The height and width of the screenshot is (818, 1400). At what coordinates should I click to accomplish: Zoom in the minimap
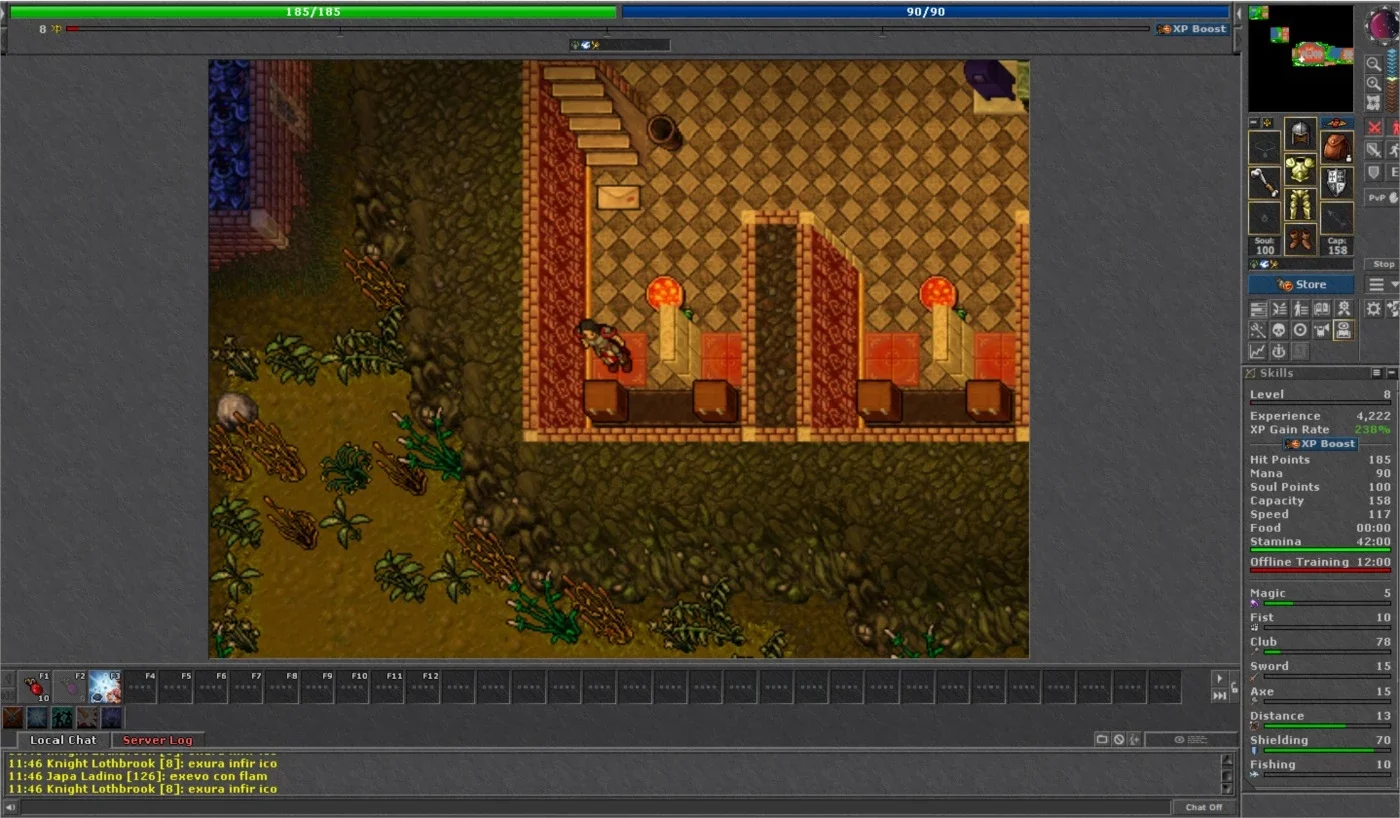[1374, 84]
